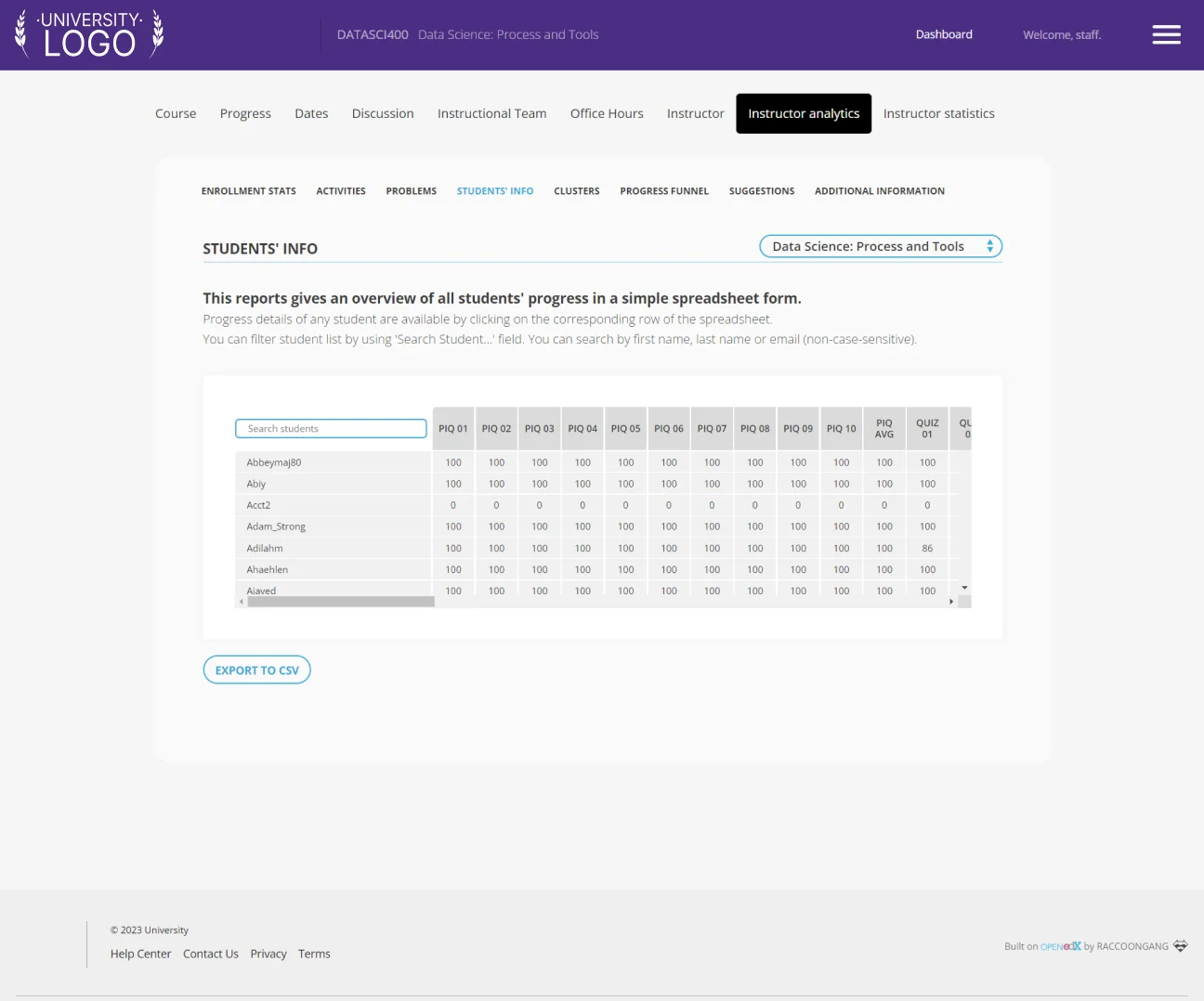Image resolution: width=1204 pixels, height=1001 pixels.
Task: Switch to the Dates tab
Action: click(311, 113)
